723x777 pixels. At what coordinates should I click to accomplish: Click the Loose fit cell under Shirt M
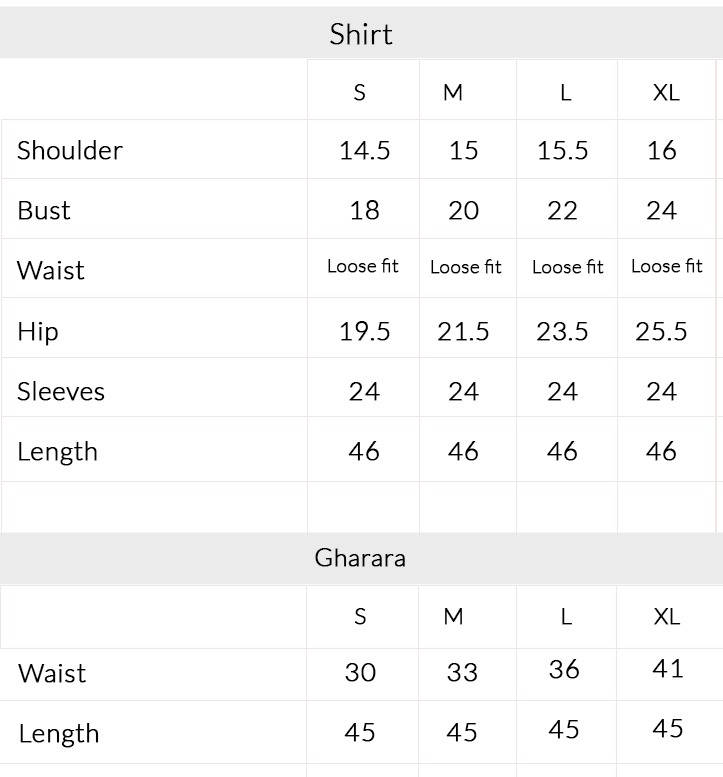coord(466,267)
